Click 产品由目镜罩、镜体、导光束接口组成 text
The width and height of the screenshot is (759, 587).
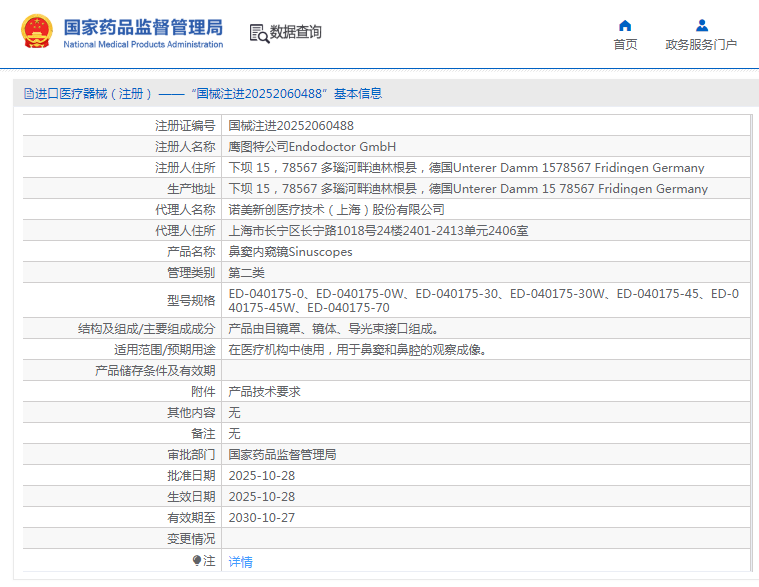[334, 329]
